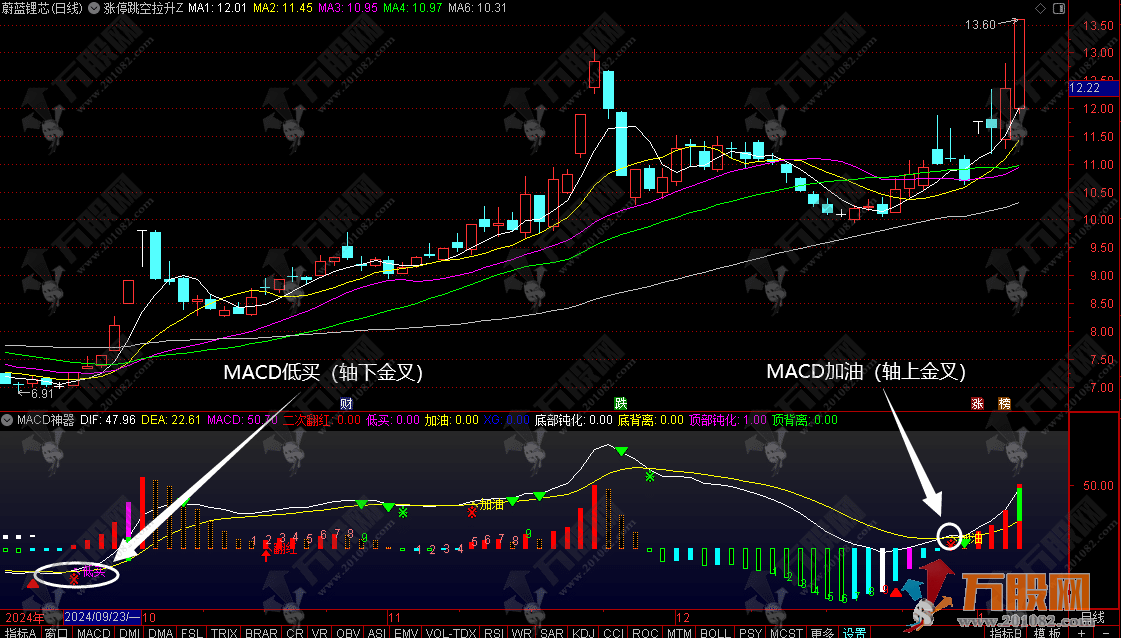1121x638 pixels.
Task: Switch to KDJ indicator tab
Action: (x=583, y=632)
